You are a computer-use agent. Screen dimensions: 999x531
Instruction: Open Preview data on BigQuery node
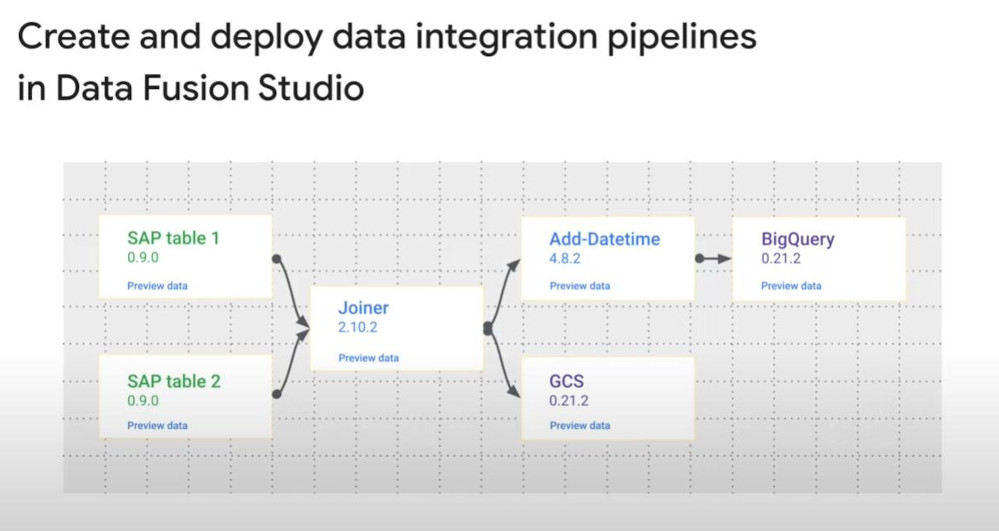coord(791,286)
